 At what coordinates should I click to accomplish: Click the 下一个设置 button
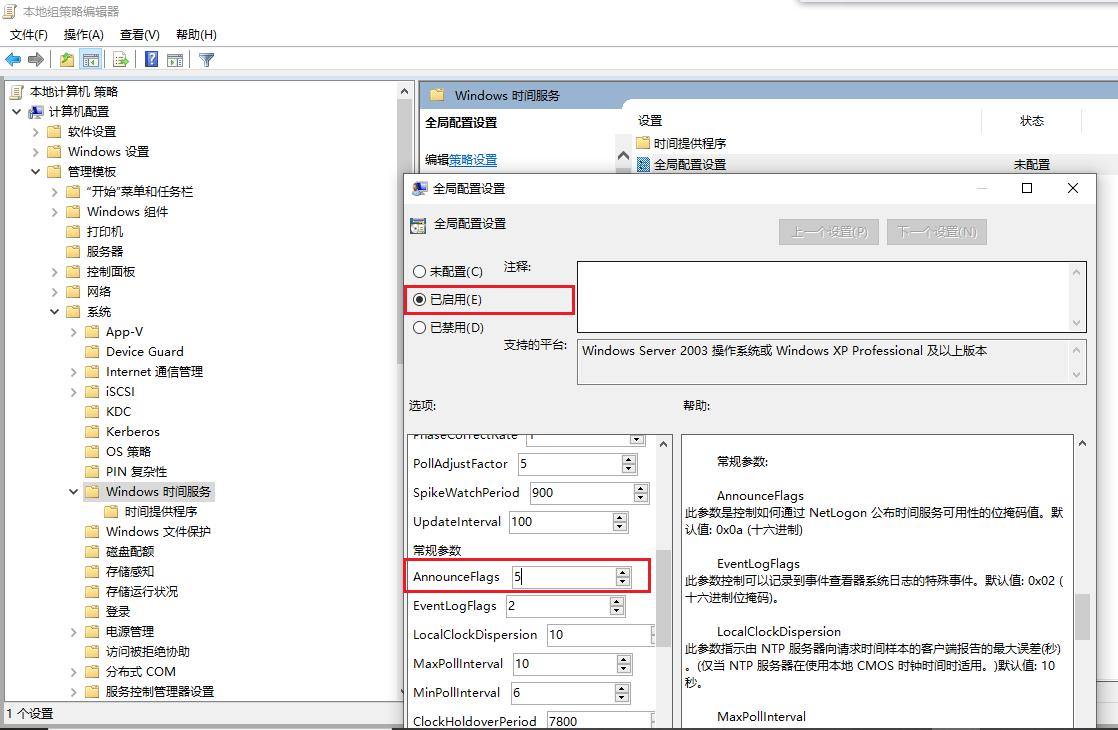[936, 231]
